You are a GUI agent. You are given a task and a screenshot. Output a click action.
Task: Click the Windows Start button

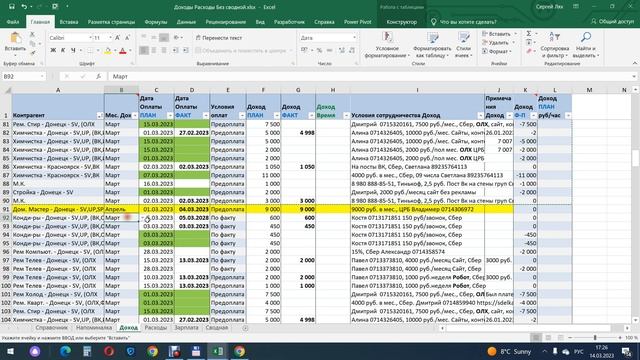[x=10, y=351]
